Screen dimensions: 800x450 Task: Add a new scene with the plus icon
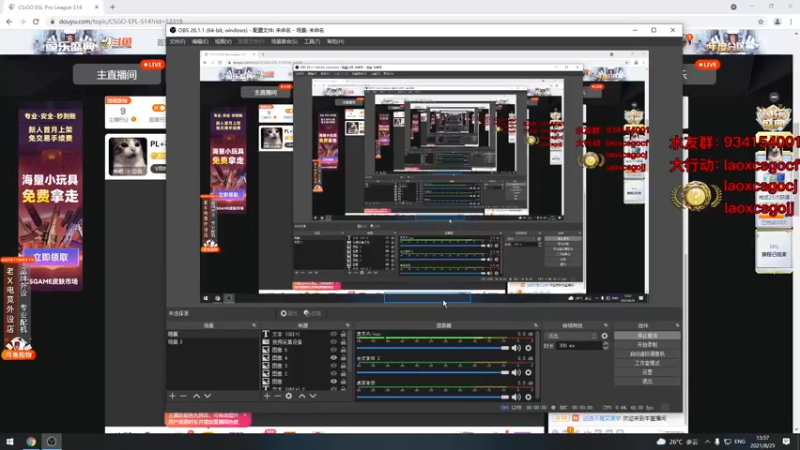click(x=172, y=396)
